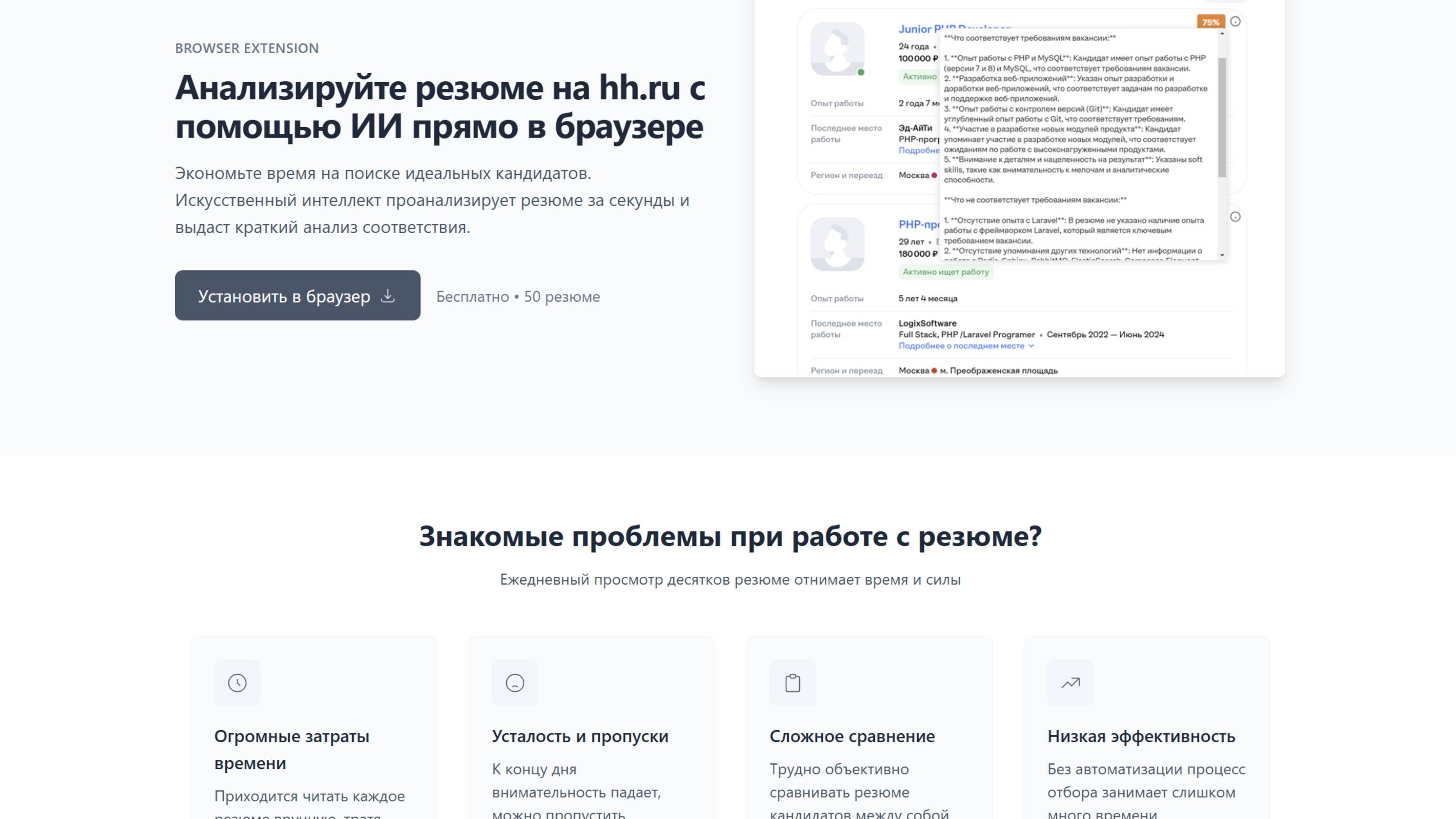Click the info circle icon on second resume card

(1236, 217)
